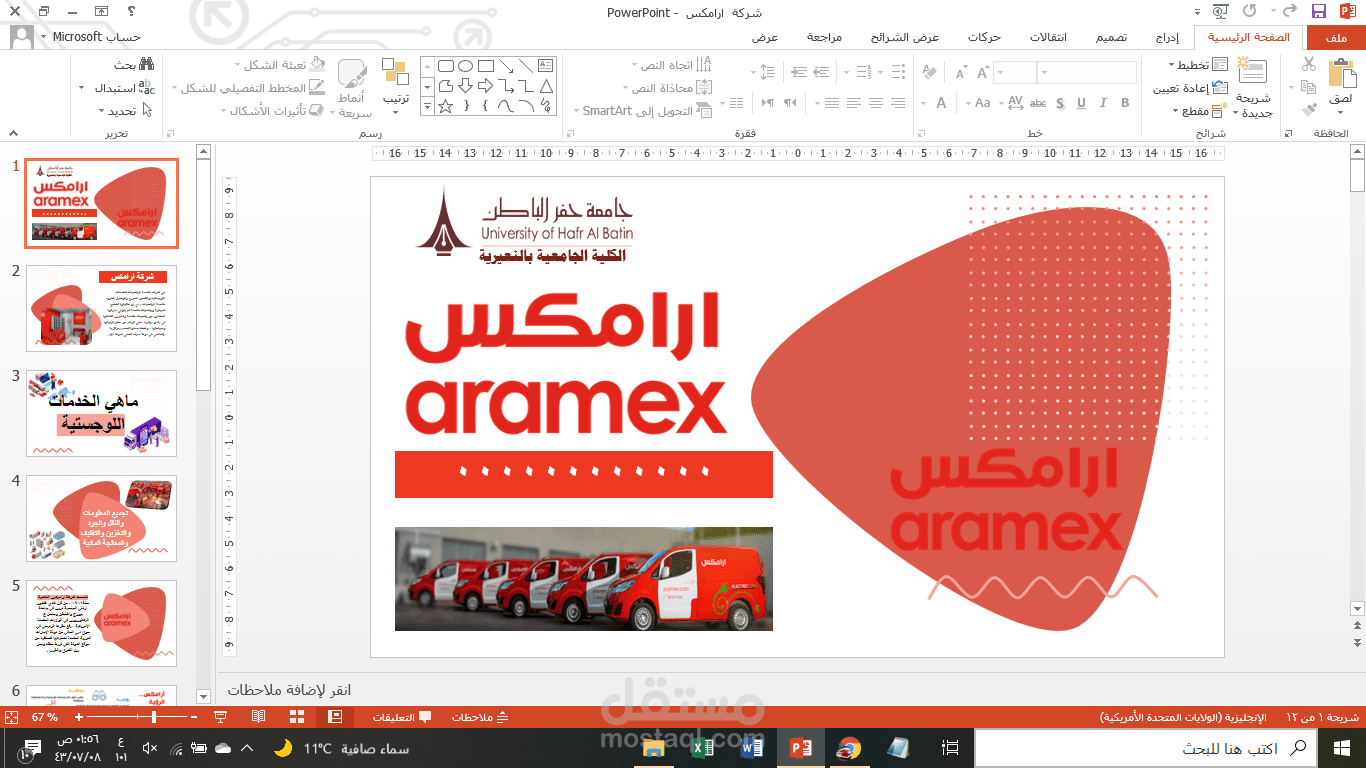Click the Save floppy disk icon
1366x768 pixels.
pos(1319,12)
